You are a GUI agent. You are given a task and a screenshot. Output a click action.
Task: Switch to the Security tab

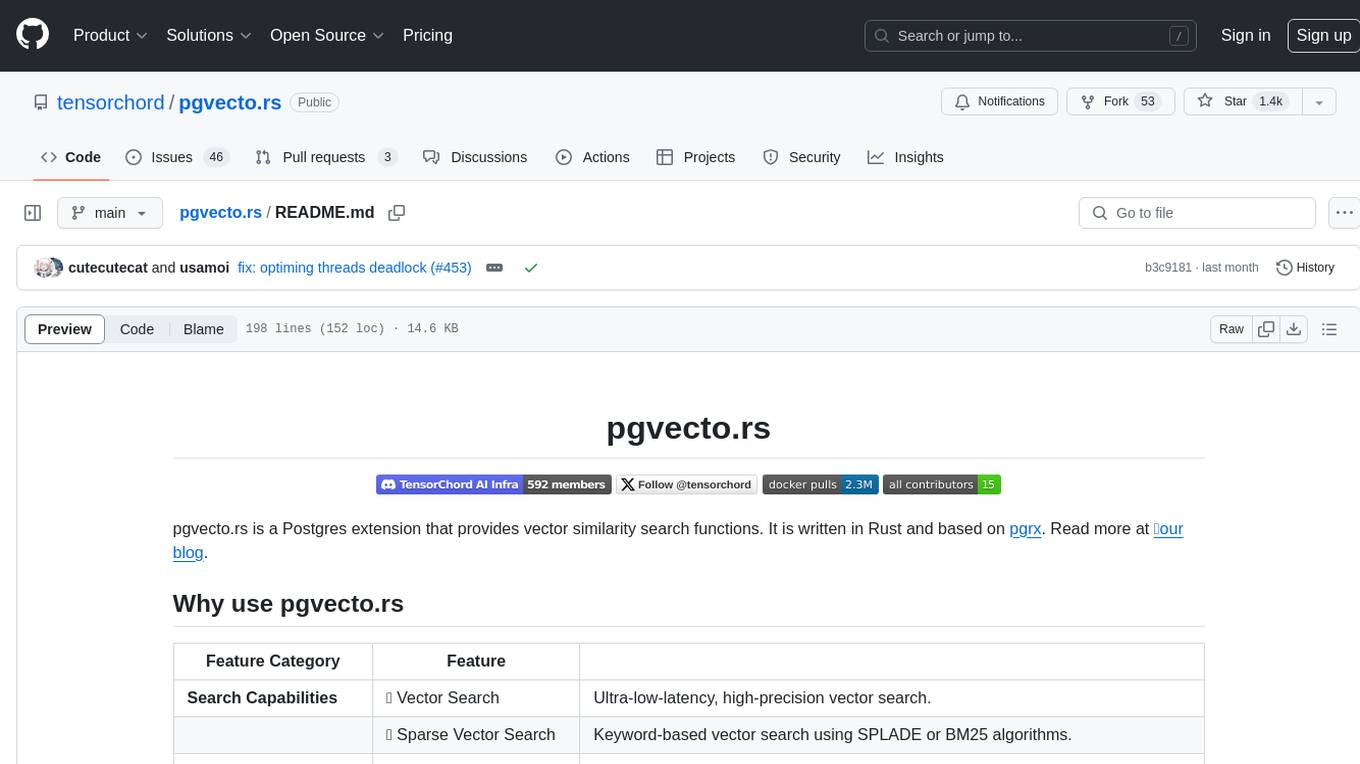coord(801,157)
